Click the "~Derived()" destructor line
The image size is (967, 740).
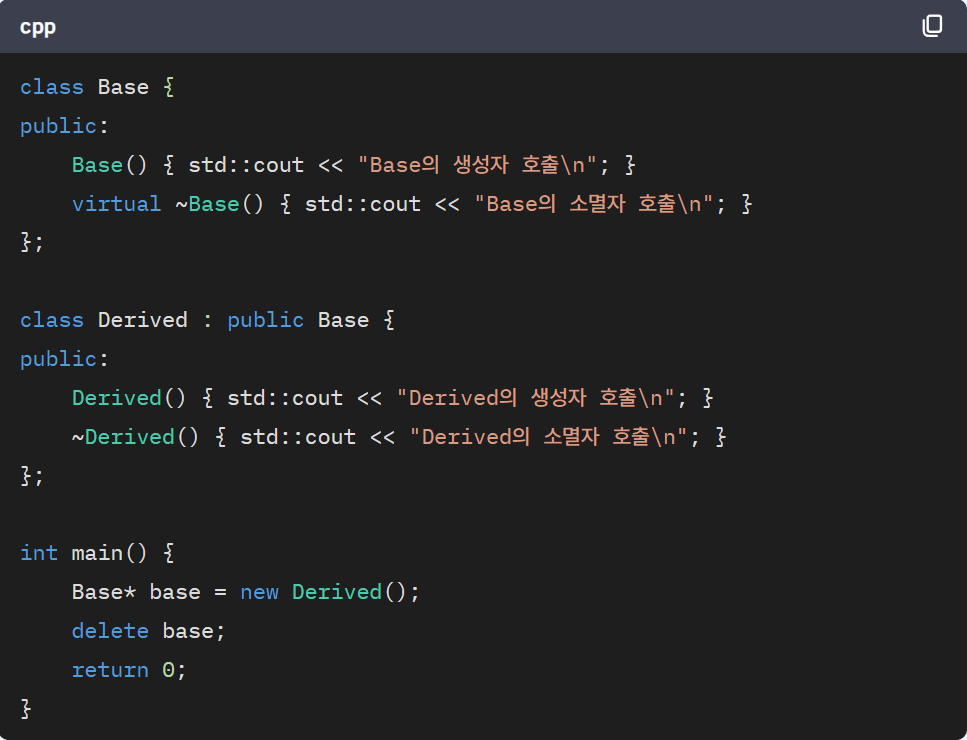click(398, 437)
